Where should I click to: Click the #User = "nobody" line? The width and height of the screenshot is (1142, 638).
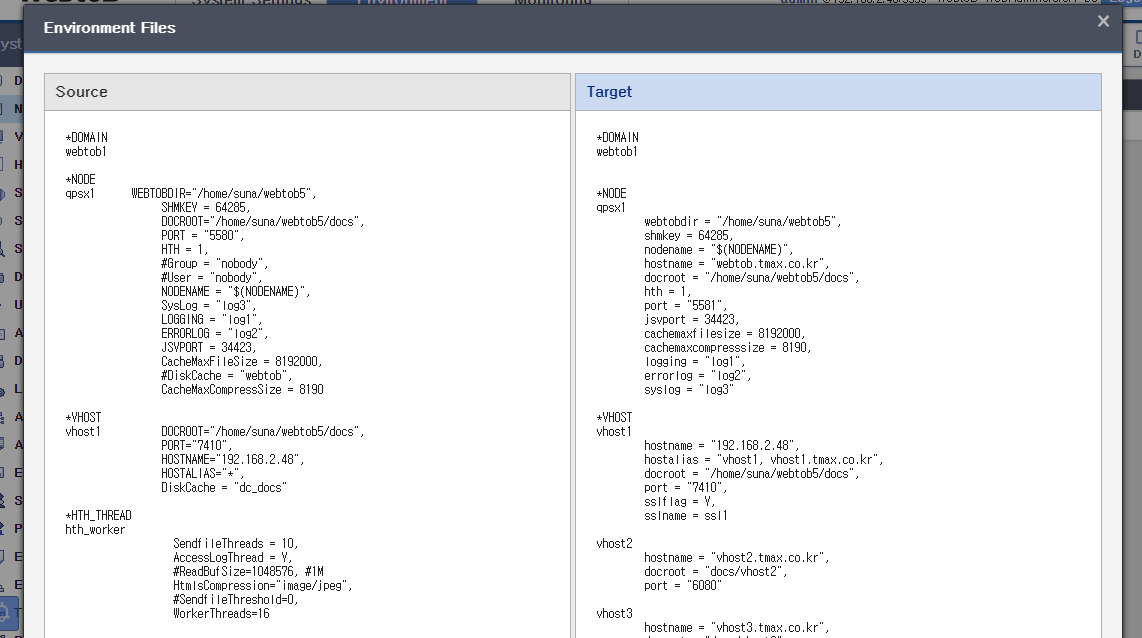tap(212, 277)
